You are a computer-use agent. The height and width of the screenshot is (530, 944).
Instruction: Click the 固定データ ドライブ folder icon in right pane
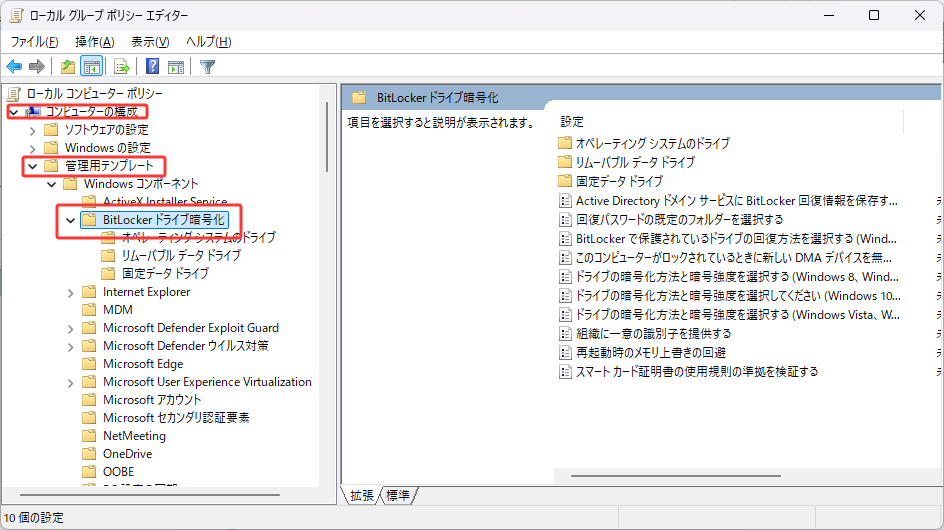pos(565,181)
